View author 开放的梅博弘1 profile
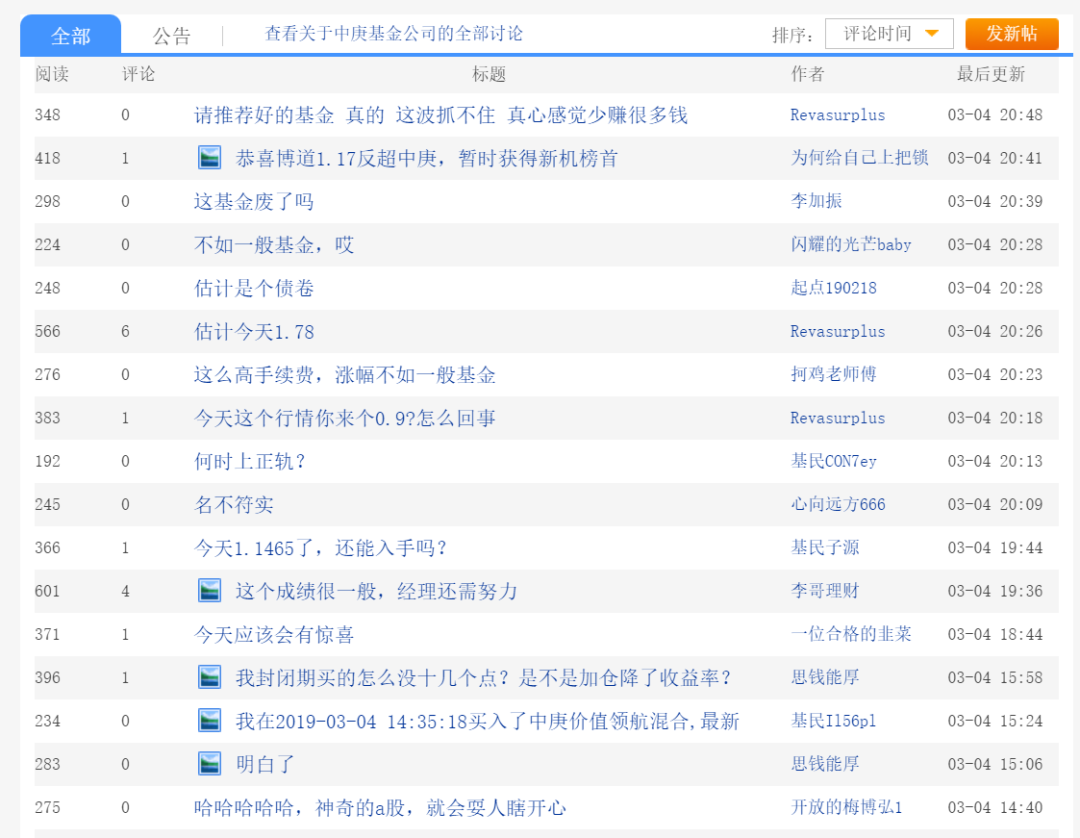This screenshot has height=838, width=1080. (x=847, y=807)
